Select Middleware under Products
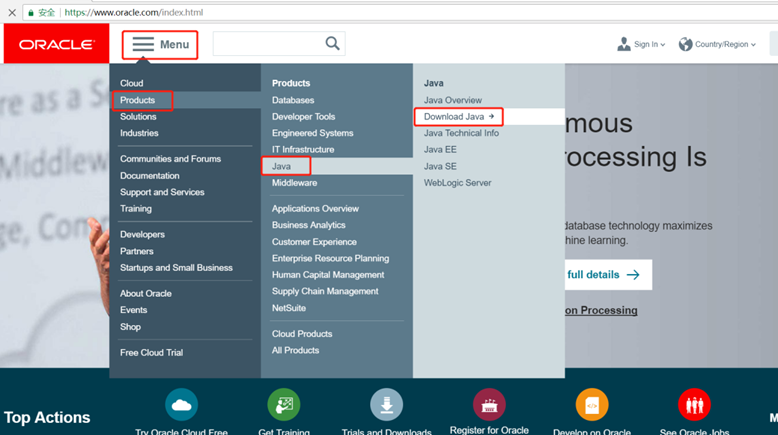The image size is (778, 435). click(294, 183)
